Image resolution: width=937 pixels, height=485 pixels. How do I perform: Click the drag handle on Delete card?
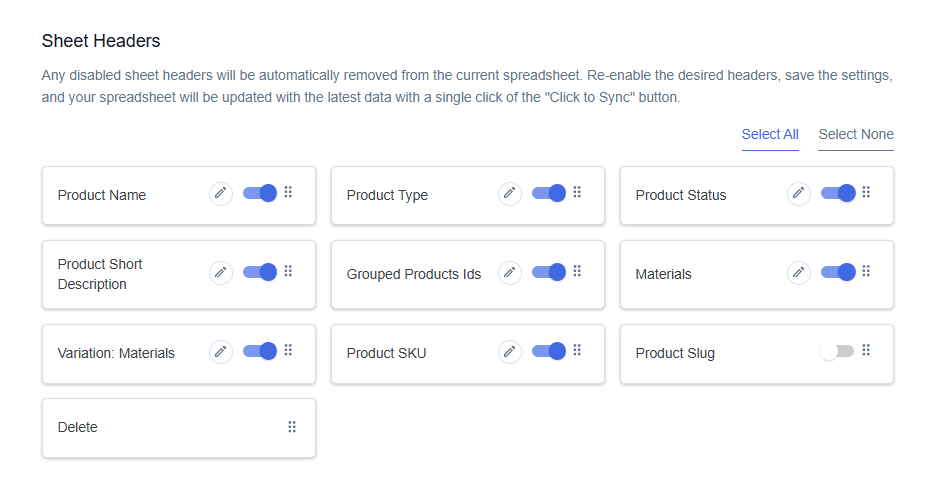click(x=292, y=426)
